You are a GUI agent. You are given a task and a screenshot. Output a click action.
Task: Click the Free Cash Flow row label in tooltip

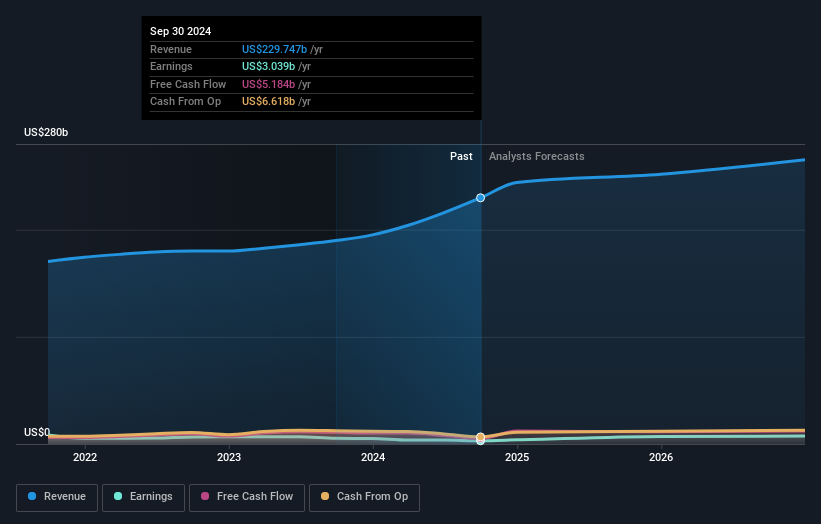(x=188, y=84)
